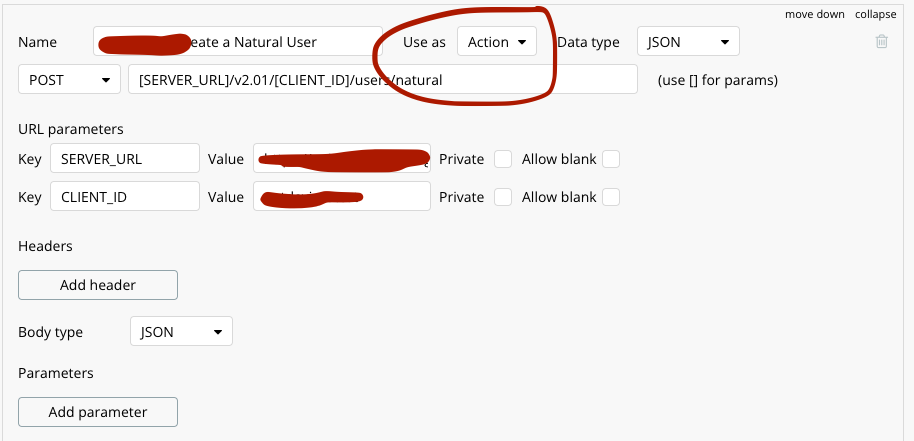Click the SERVER_URL key field
The width and height of the screenshot is (914, 441).
[125, 158]
